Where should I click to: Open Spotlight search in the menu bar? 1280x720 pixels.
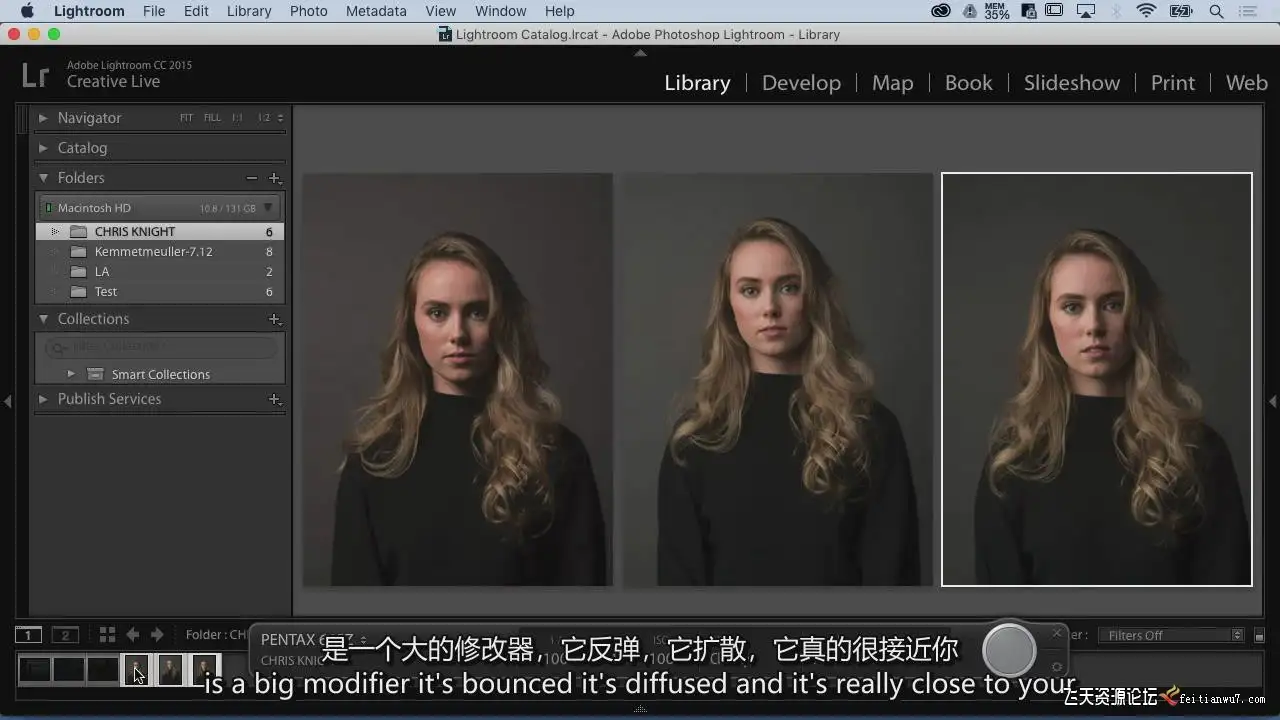point(1216,11)
